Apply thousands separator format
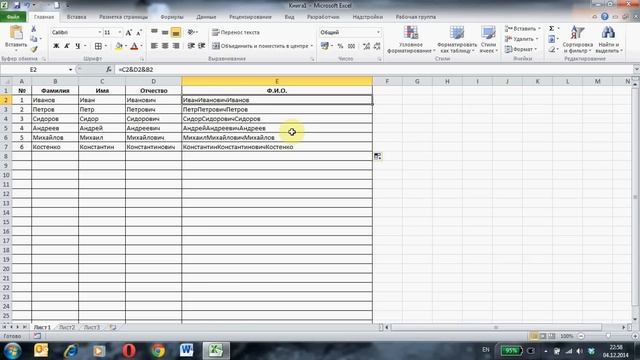 351,46
